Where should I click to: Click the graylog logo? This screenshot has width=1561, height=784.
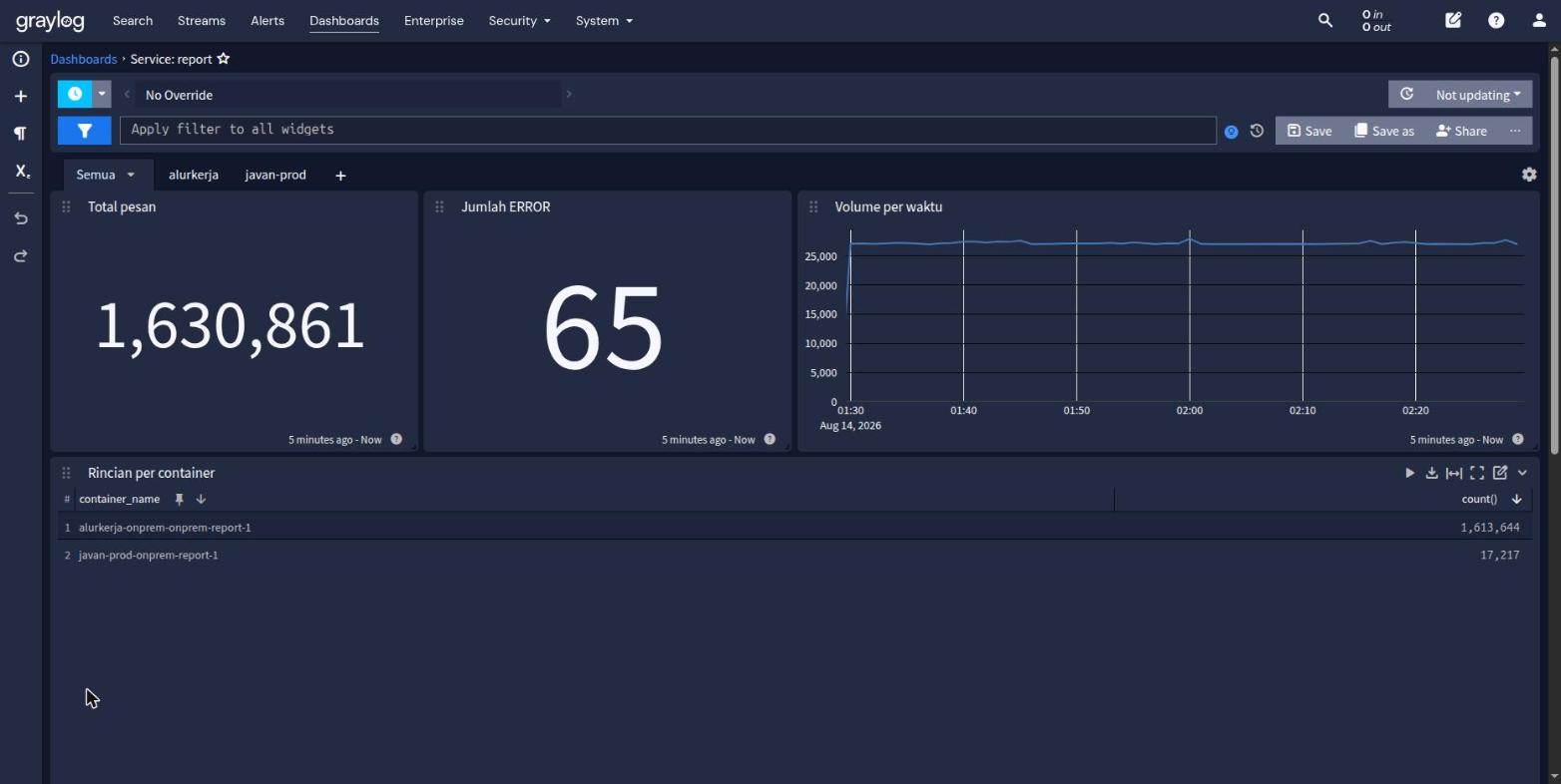pos(50,21)
